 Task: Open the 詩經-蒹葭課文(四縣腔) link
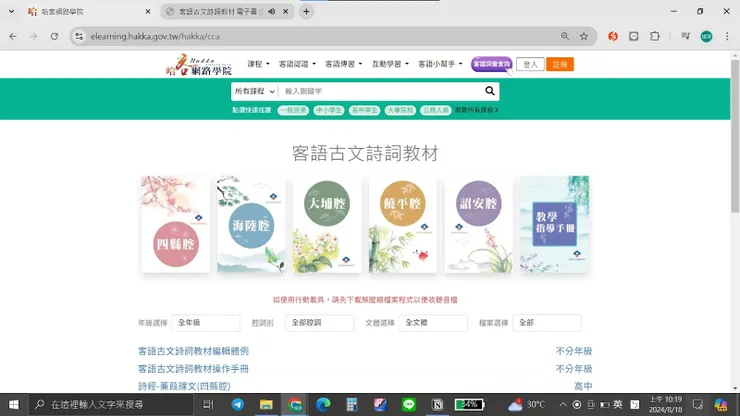[184, 386]
